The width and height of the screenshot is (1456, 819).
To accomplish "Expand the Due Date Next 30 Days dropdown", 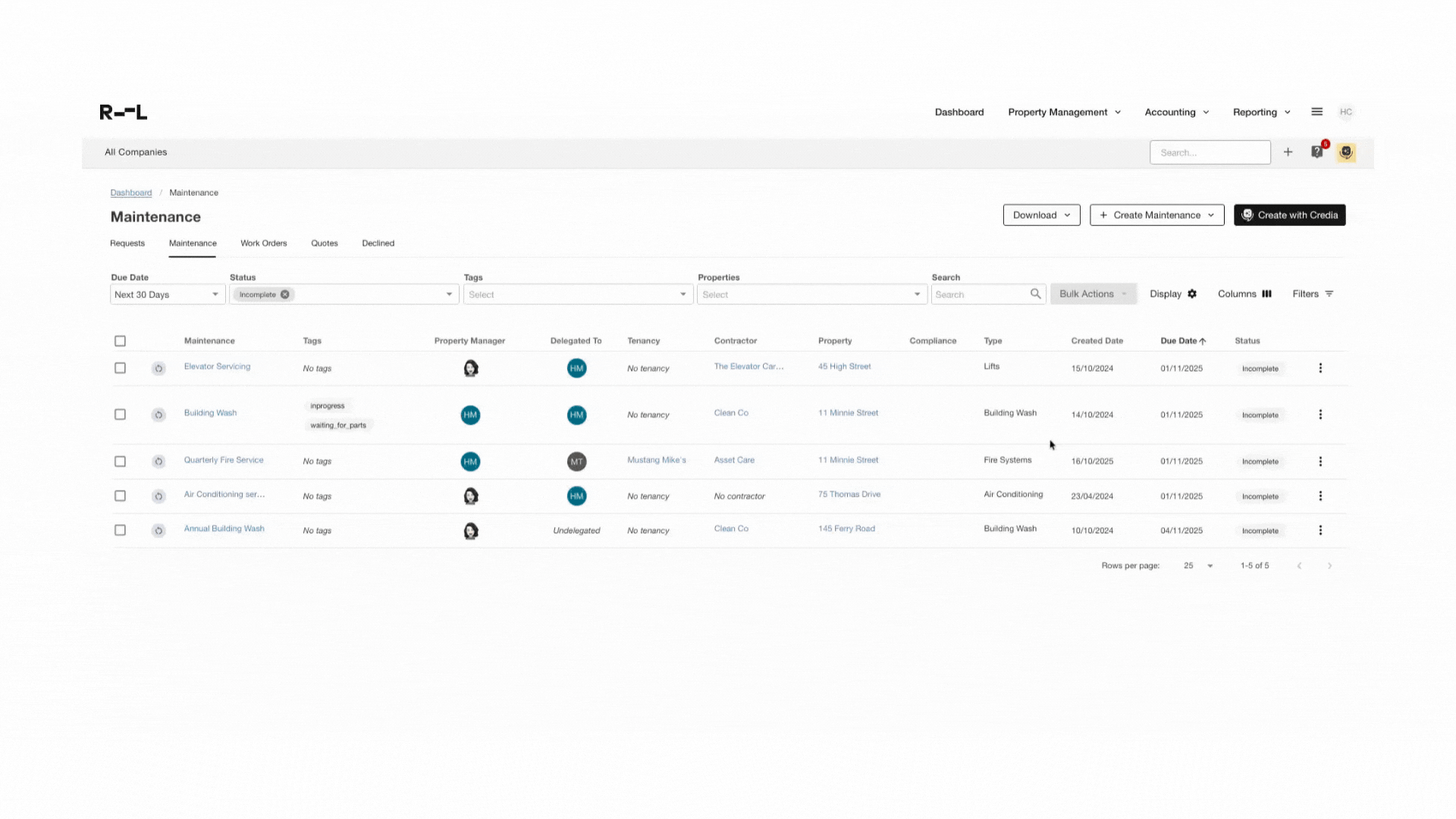I will tap(215, 294).
